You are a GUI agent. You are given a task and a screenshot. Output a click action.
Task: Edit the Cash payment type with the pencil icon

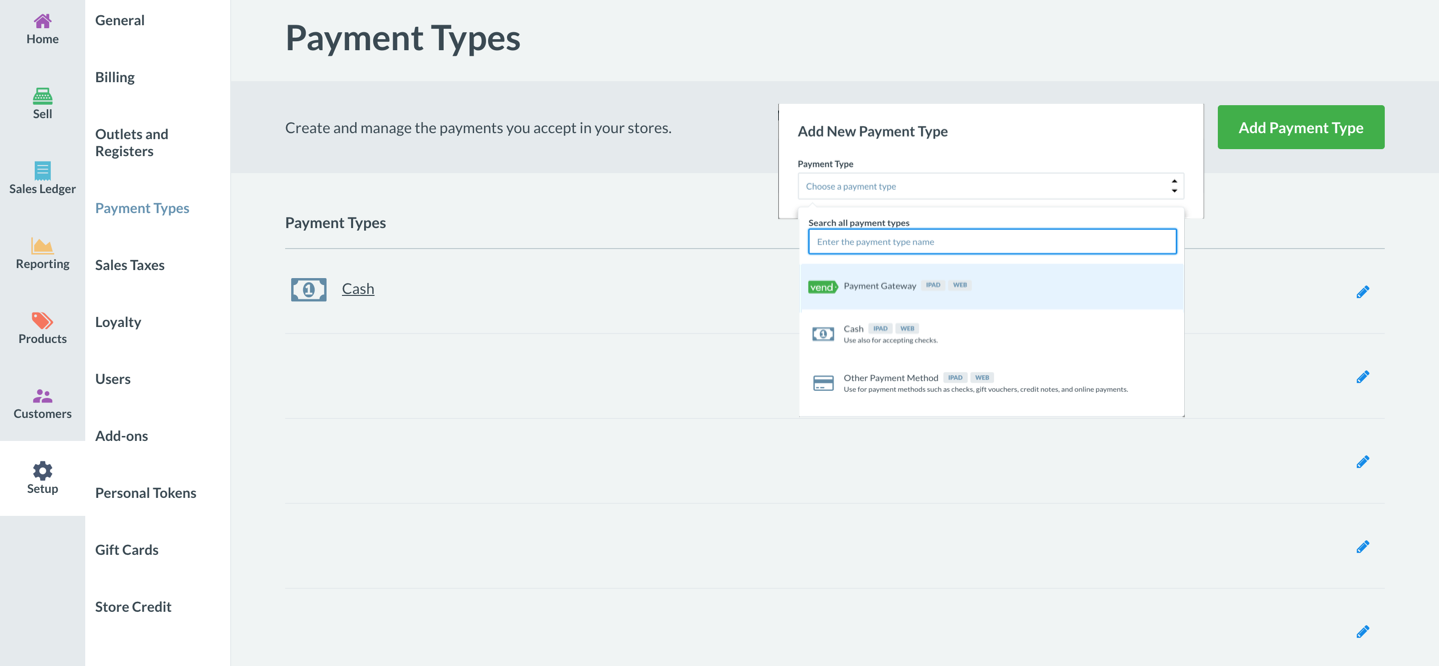1362,292
